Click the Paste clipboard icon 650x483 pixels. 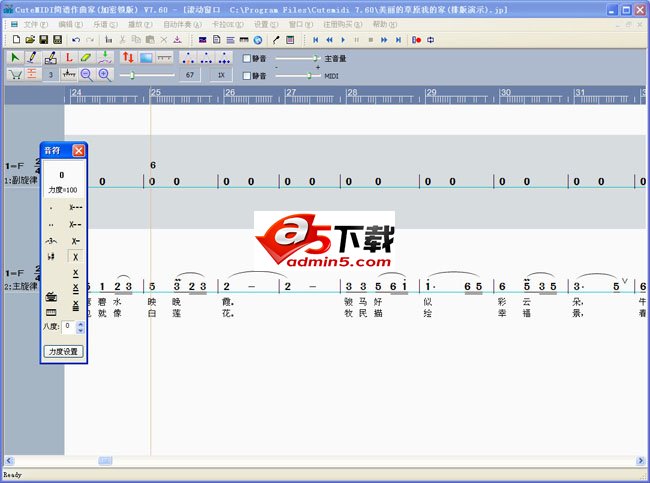[150, 40]
